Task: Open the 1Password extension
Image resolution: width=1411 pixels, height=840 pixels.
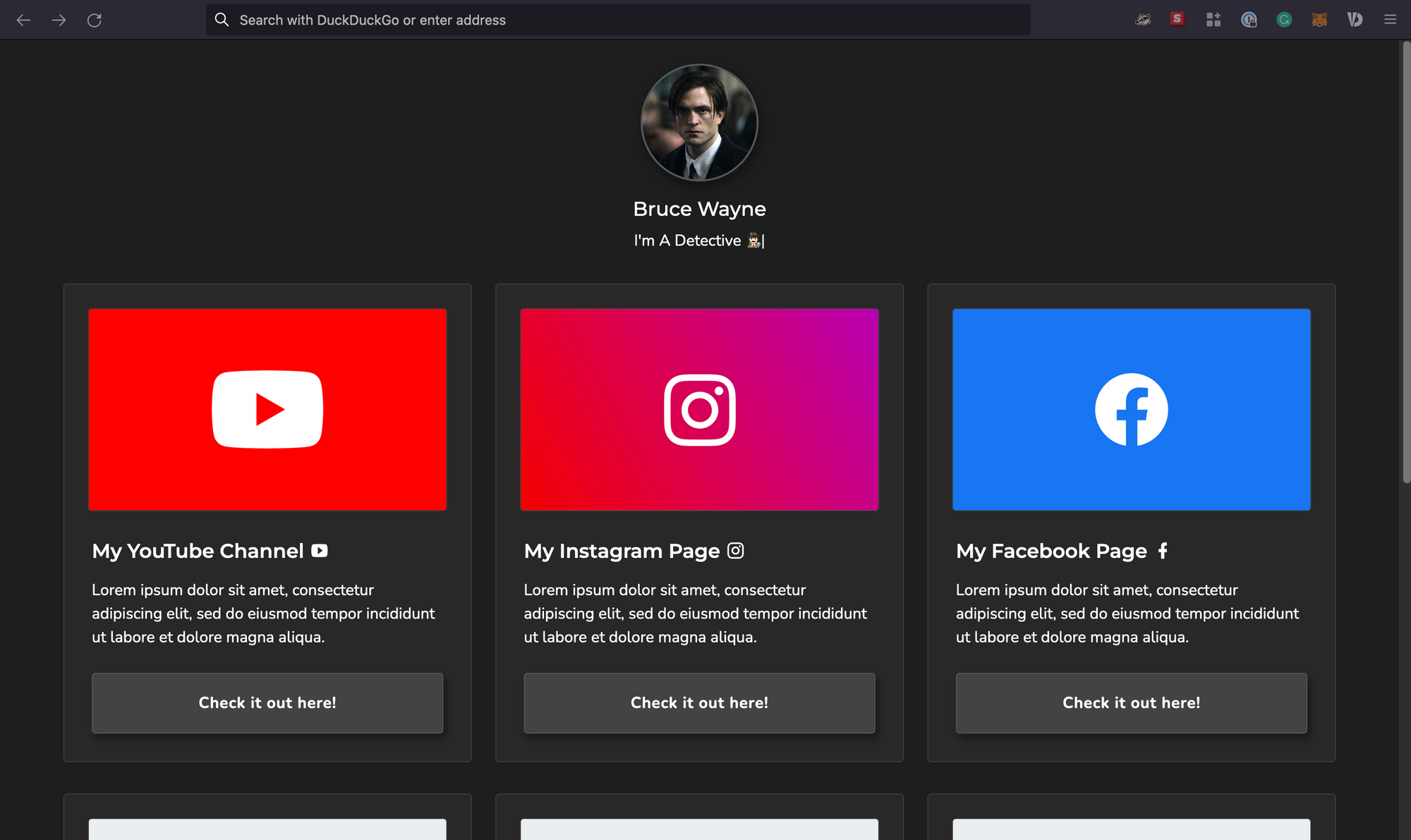Action: pos(1249,20)
